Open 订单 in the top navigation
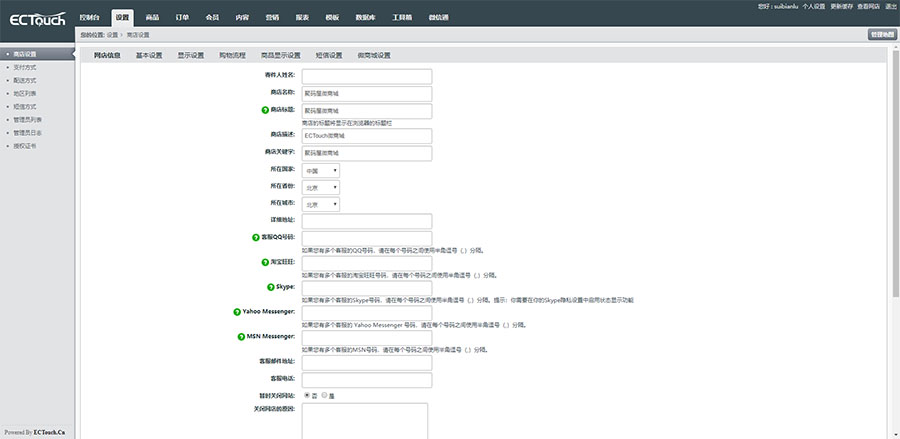The height and width of the screenshot is (439, 900). [183, 17]
